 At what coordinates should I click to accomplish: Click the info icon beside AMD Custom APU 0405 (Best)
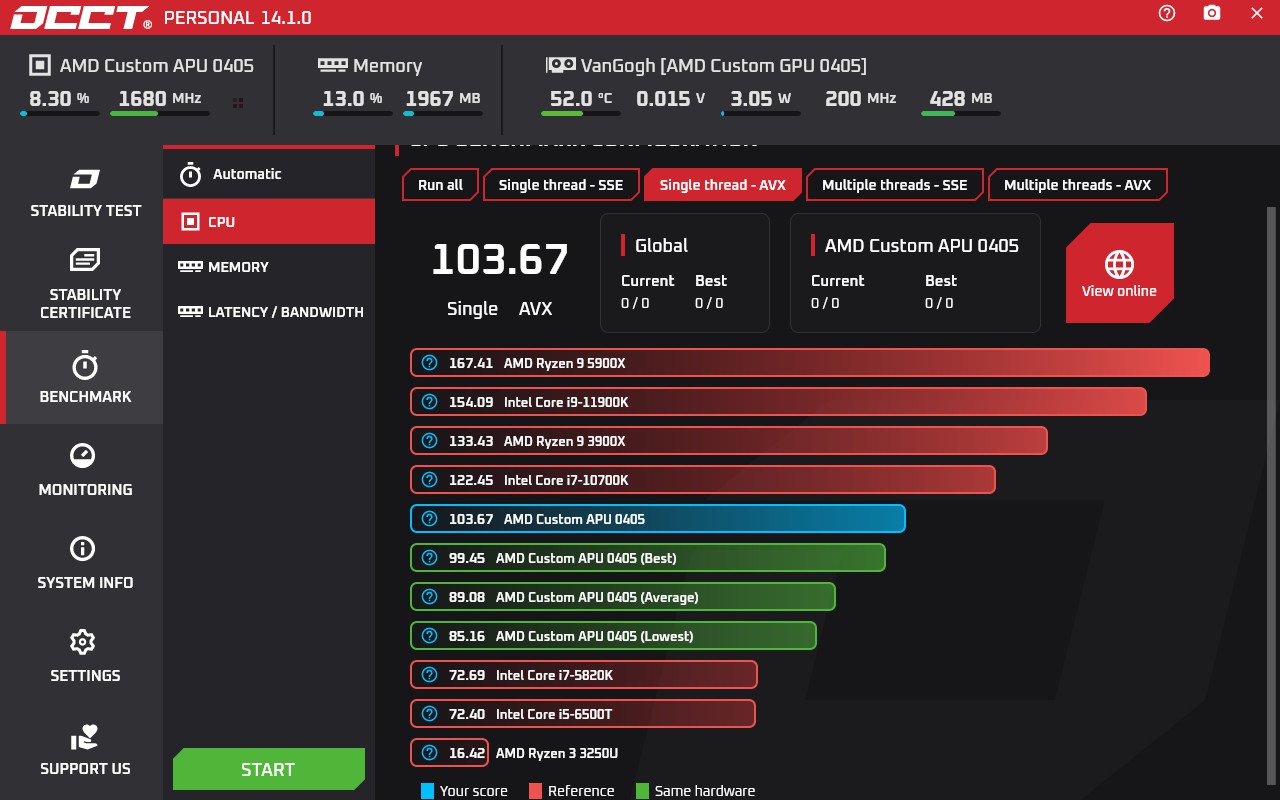[x=430, y=558]
